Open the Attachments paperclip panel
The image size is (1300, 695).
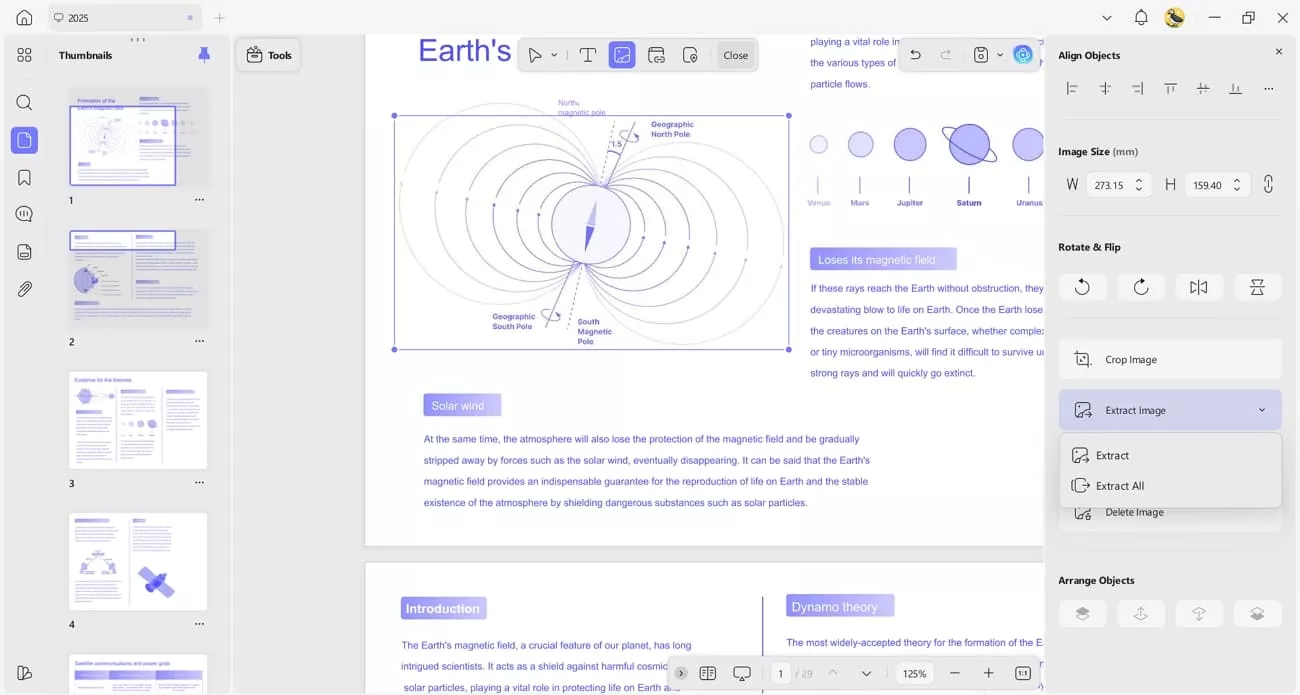pyautogui.click(x=24, y=289)
